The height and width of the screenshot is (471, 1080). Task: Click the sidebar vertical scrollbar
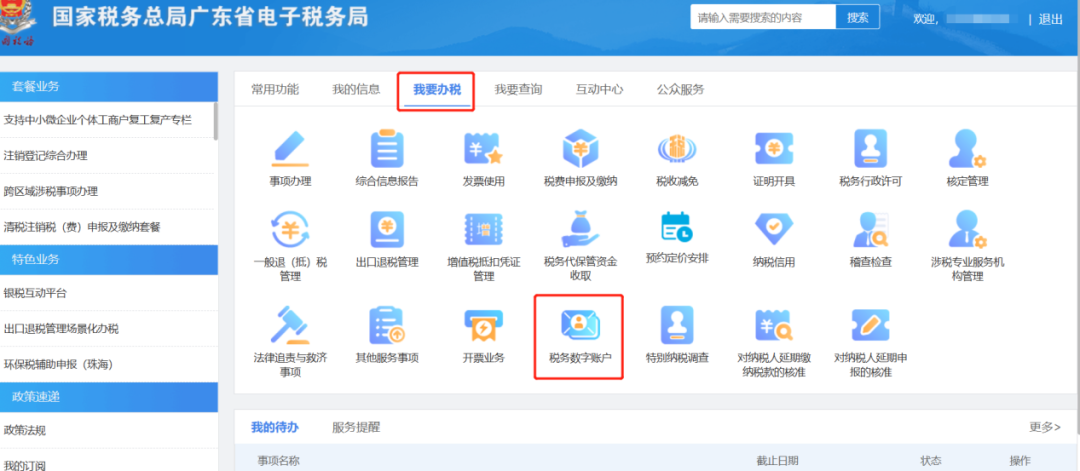(216, 121)
